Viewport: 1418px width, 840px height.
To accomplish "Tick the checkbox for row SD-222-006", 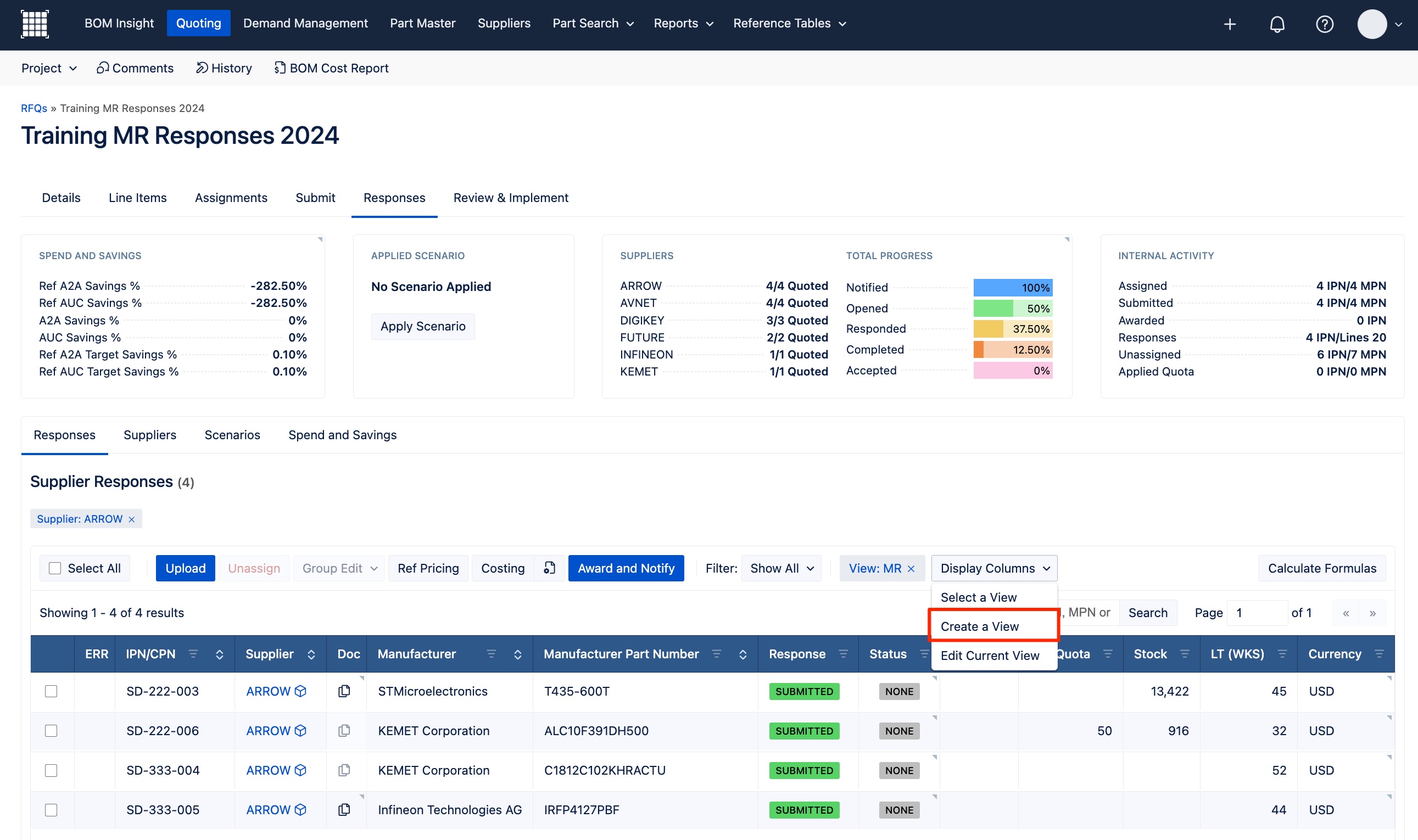I will tap(51, 731).
